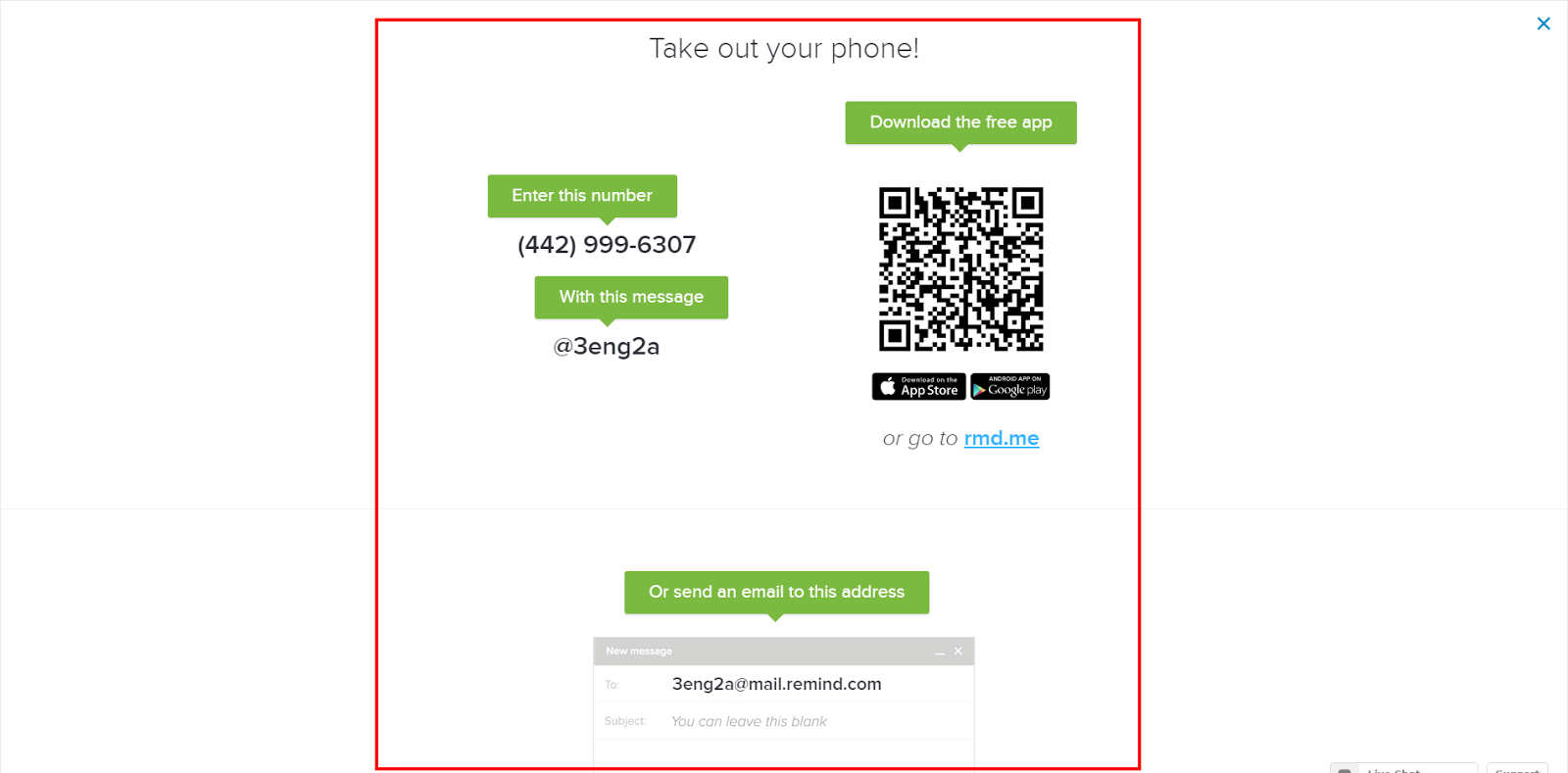Open the Live Chat widget
This screenshot has height=773, width=1568.
coord(1403,768)
